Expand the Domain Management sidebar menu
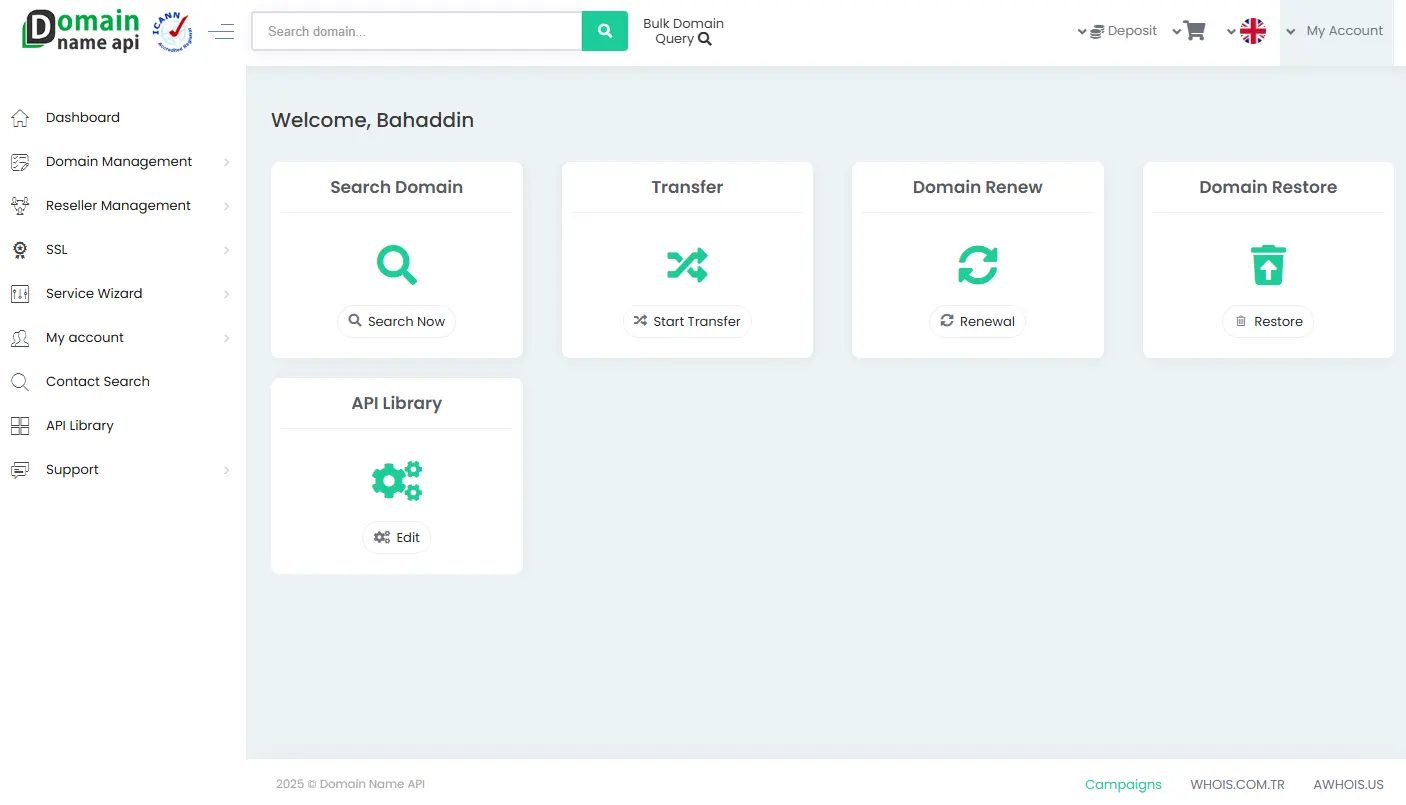The width and height of the screenshot is (1406, 805). pyautogui.click(x=119, y=162)
